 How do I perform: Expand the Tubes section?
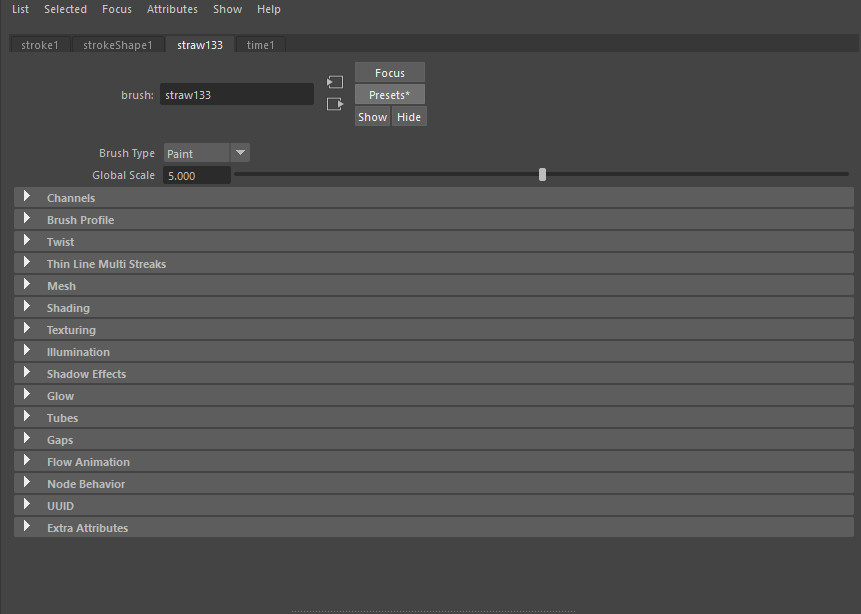pyautogui.click(x=434, y=417)
